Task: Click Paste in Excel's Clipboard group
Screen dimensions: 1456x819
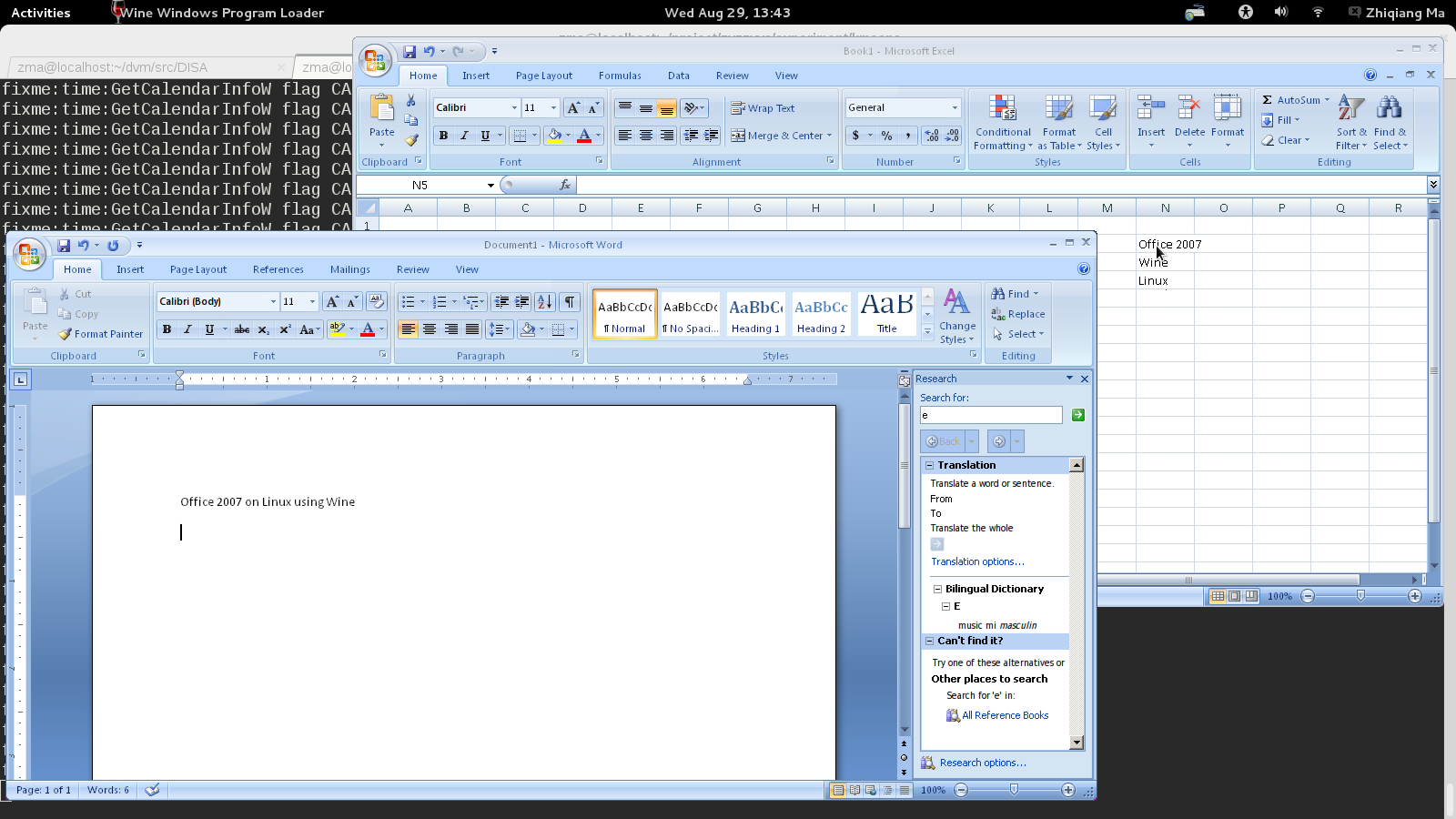Action: (x=382, y=120)
